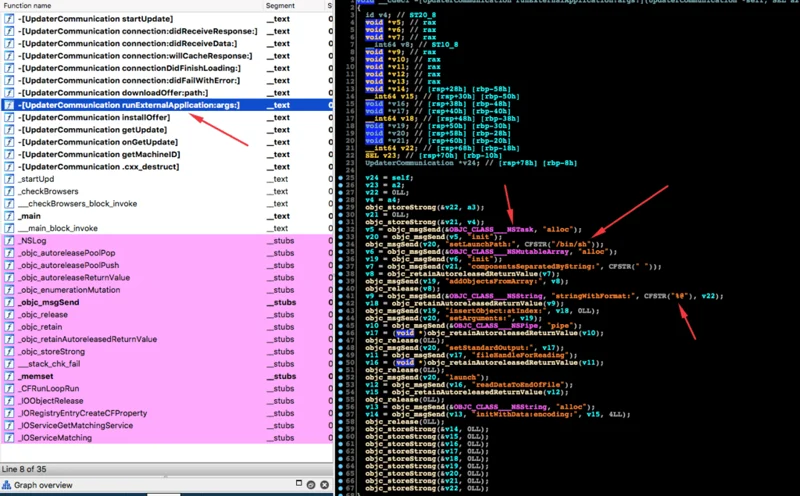Select UpdaterCommunication onGetUpdate function
This screenshot has width=800, height=496.
pyautogui.click(x=97, y=142)
